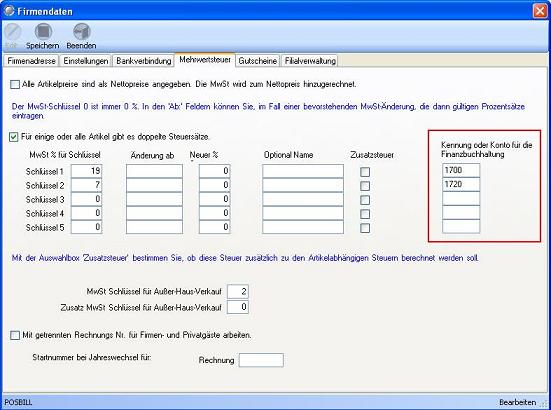This screenshot has width=551, height=410.
Task: Click the Bearbeiten status bar text
Action: coord(517,403)
